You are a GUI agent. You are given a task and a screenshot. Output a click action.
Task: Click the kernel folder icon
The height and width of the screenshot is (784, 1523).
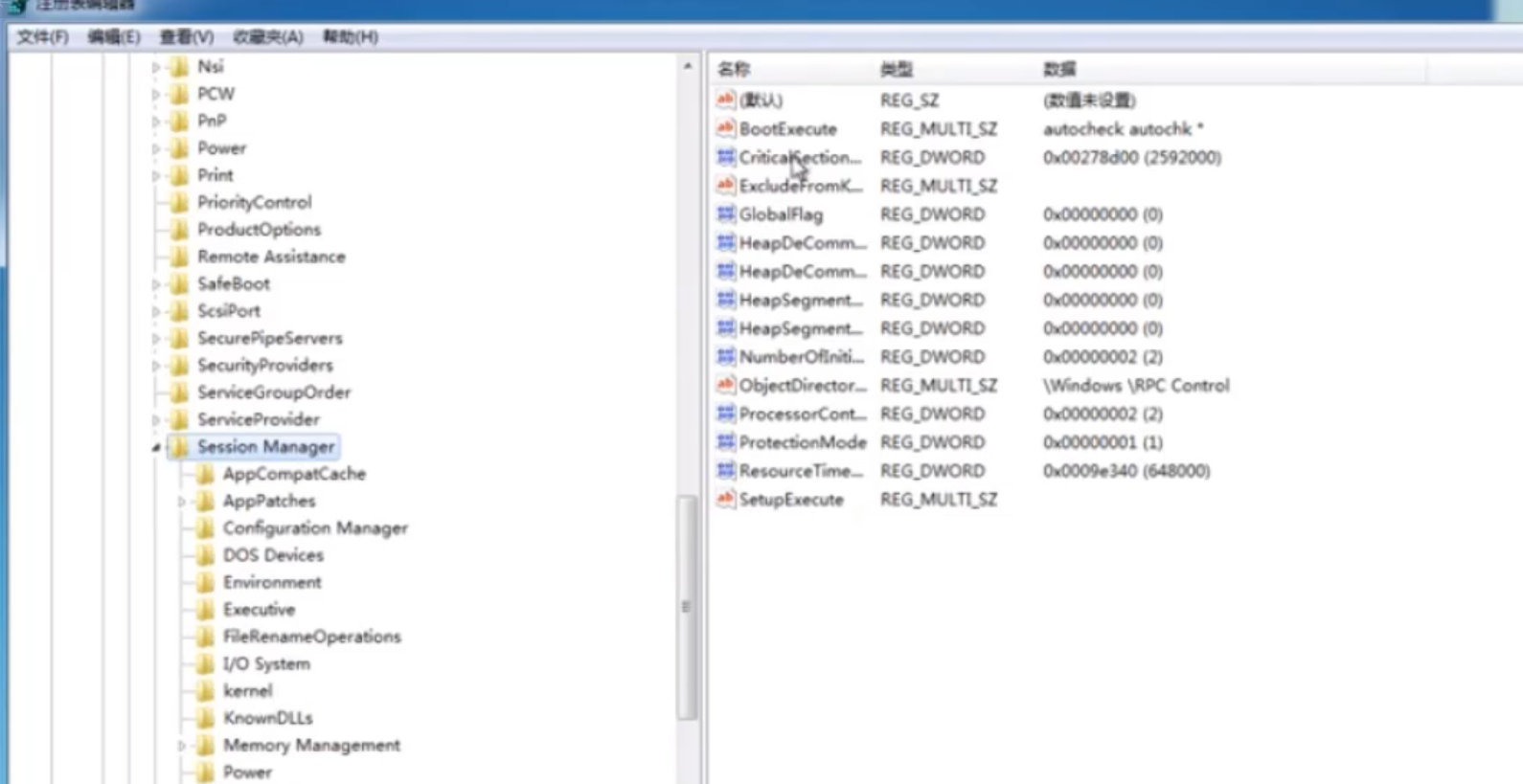click(205, 690)
